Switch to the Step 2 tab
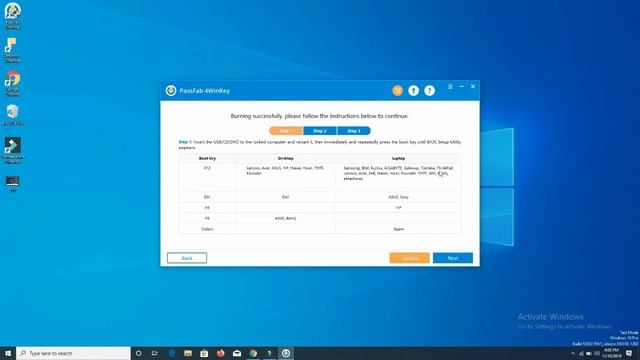 point(320,131)
